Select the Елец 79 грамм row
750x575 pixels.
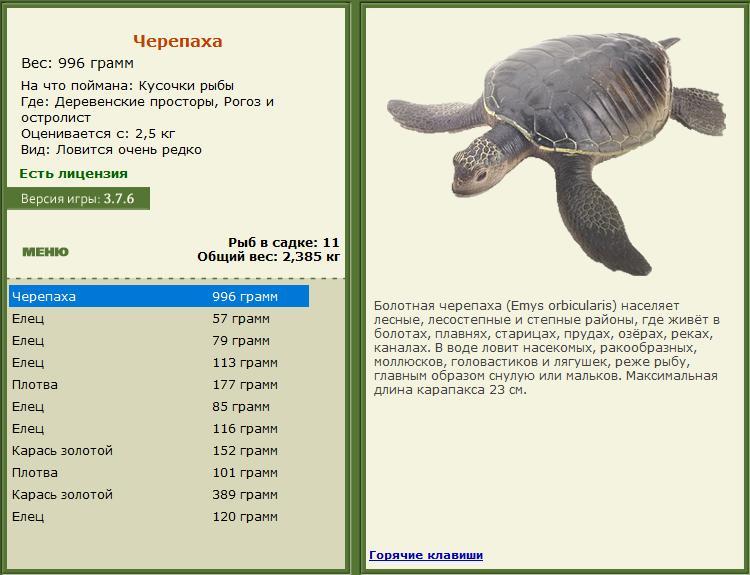(x=159, y=341)
